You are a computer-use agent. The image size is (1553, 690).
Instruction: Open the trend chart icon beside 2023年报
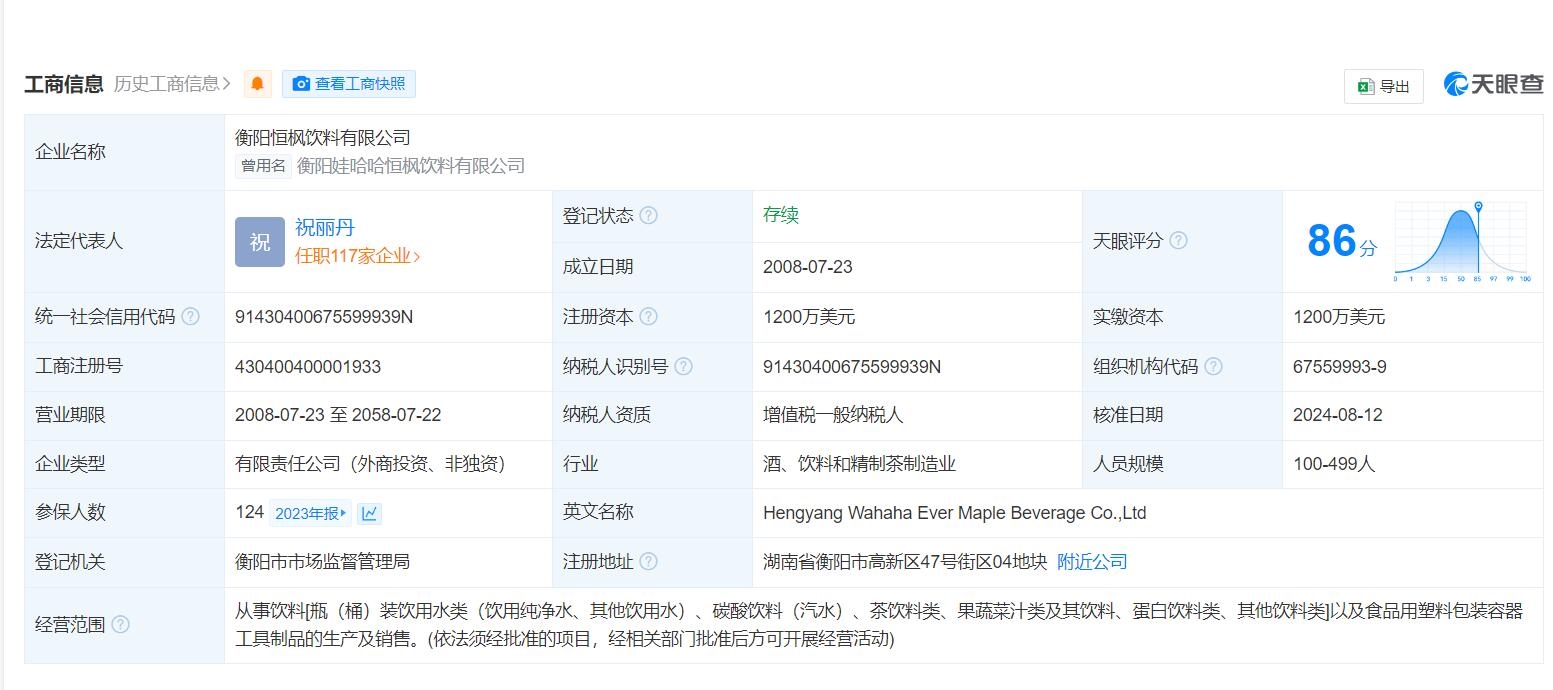[x=370, y=514]
